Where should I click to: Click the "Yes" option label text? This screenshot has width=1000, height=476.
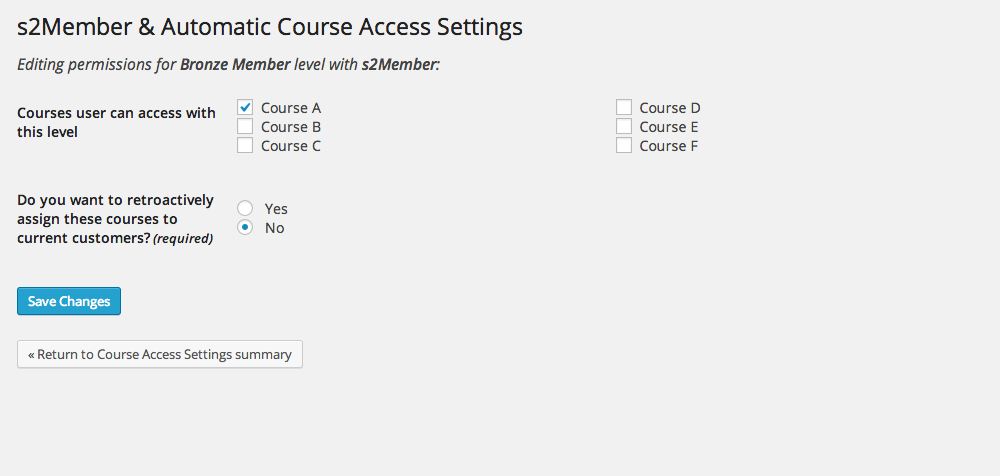point(276,209)
